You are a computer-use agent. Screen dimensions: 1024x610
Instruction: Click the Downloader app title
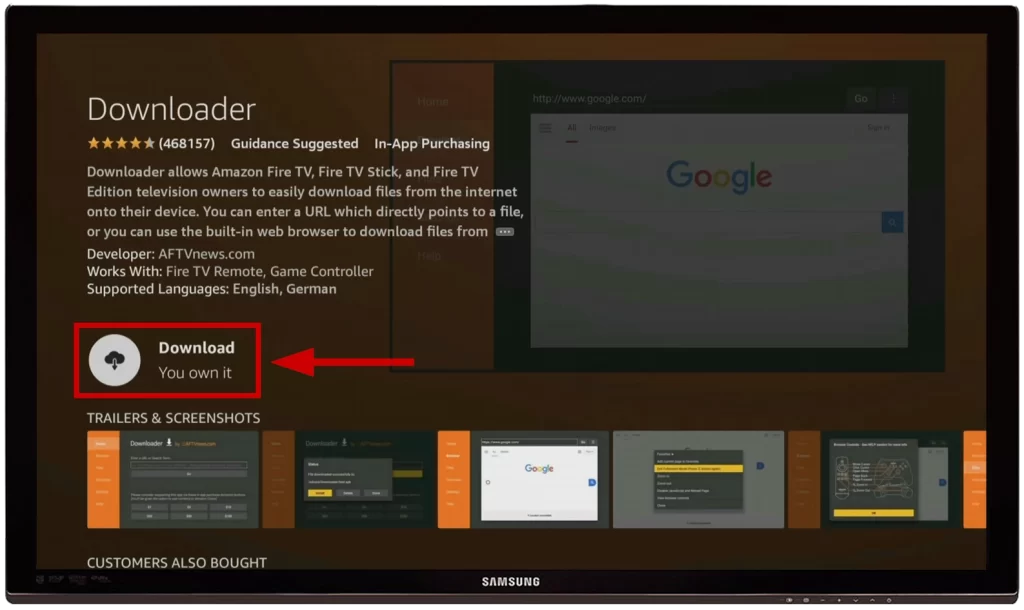pyautogui.click(x=171, y=108)
